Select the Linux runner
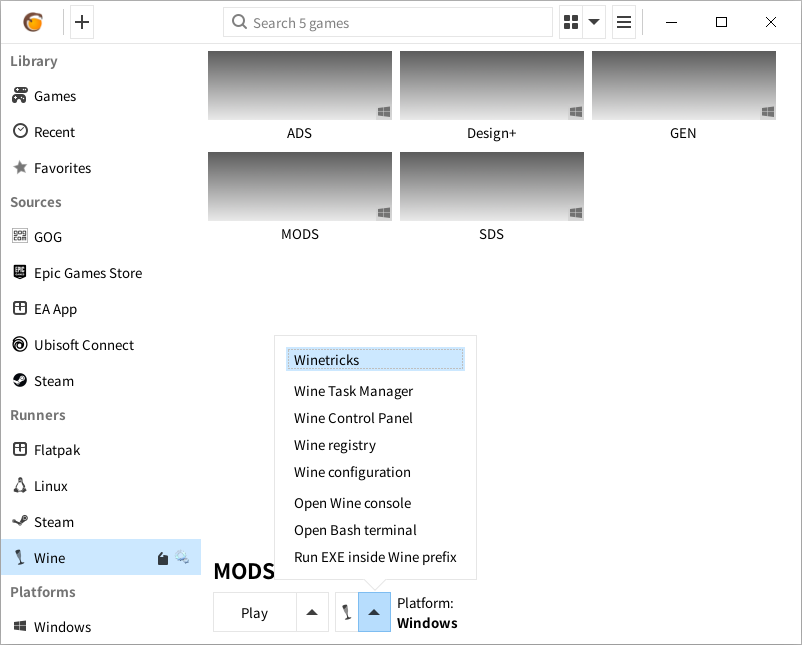The height and width of the screenshot is (645, 802). point(101,486)
